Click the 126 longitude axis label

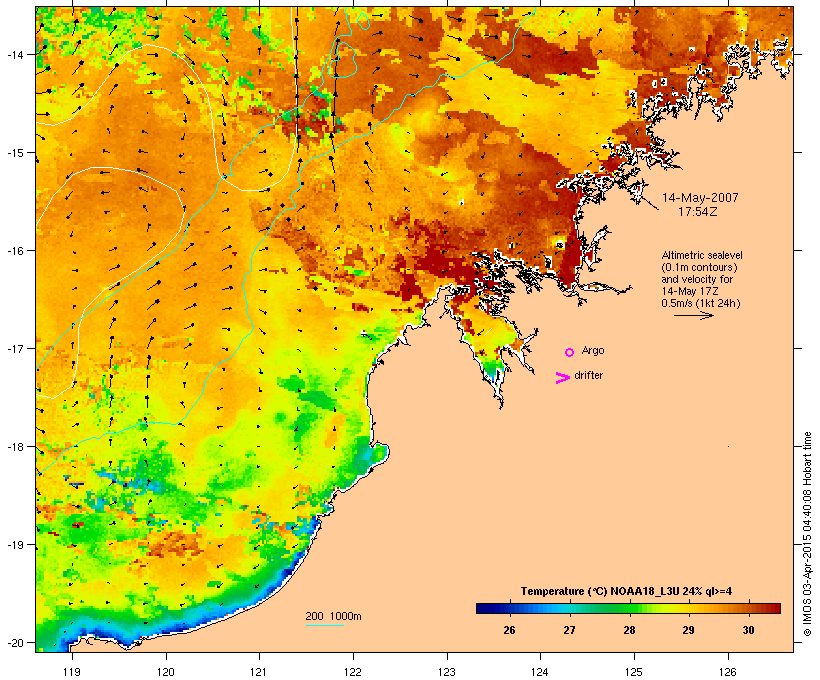coord(728,672)
